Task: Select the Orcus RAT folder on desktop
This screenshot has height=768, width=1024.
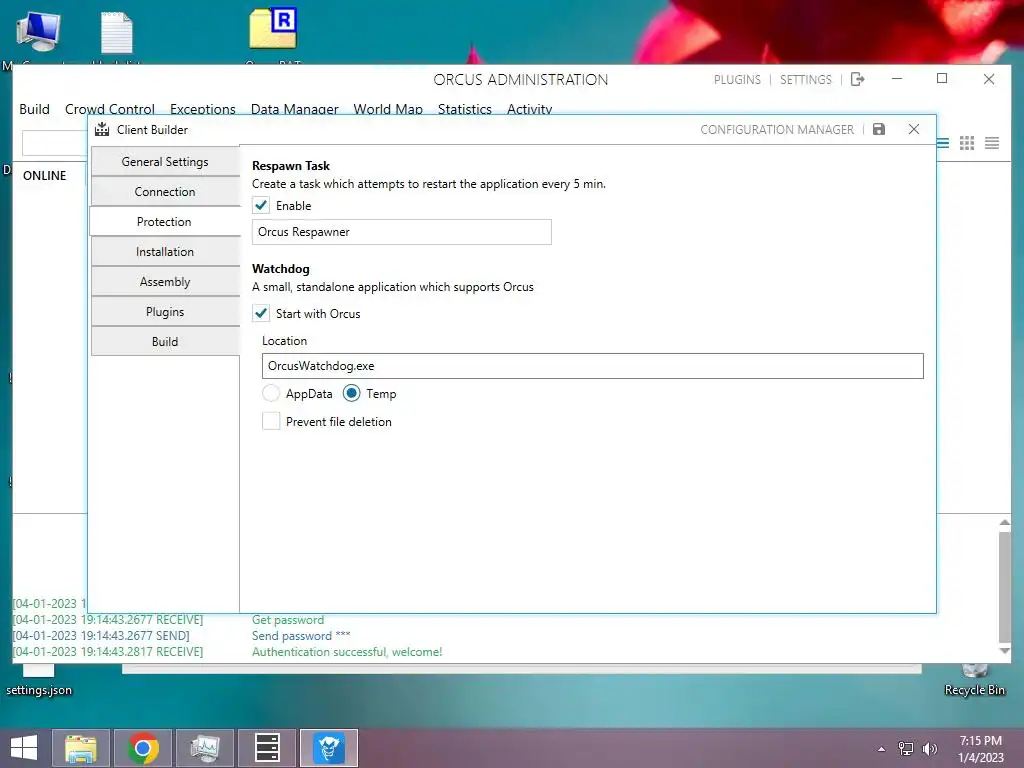Action: [x=273, y=29]
